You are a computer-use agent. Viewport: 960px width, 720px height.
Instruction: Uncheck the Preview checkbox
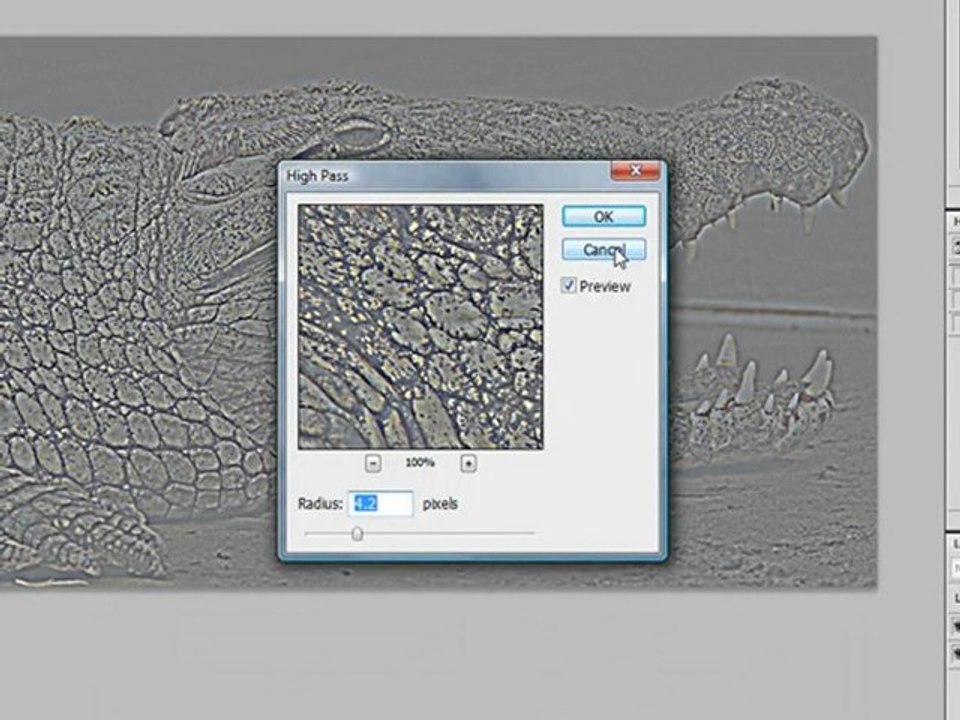(x=568, y=286)
